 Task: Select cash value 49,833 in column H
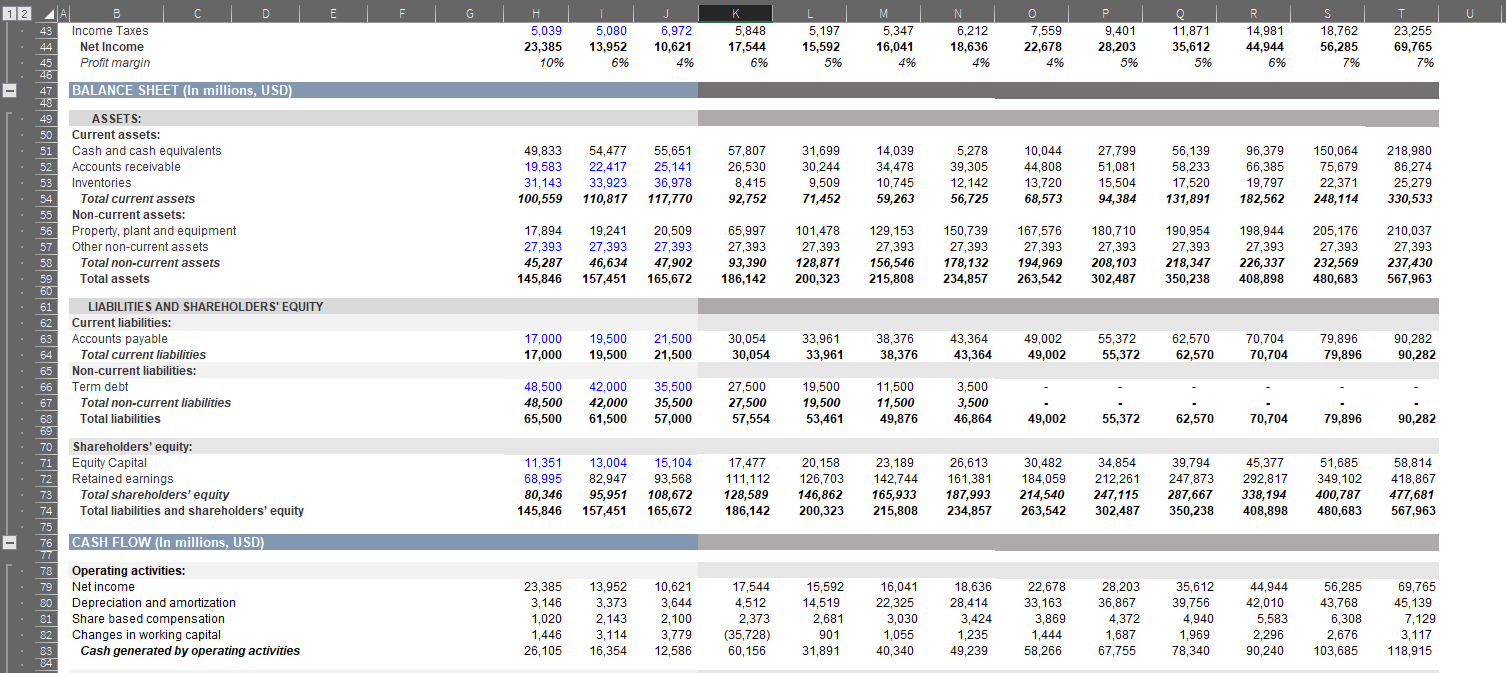(543, 151)
